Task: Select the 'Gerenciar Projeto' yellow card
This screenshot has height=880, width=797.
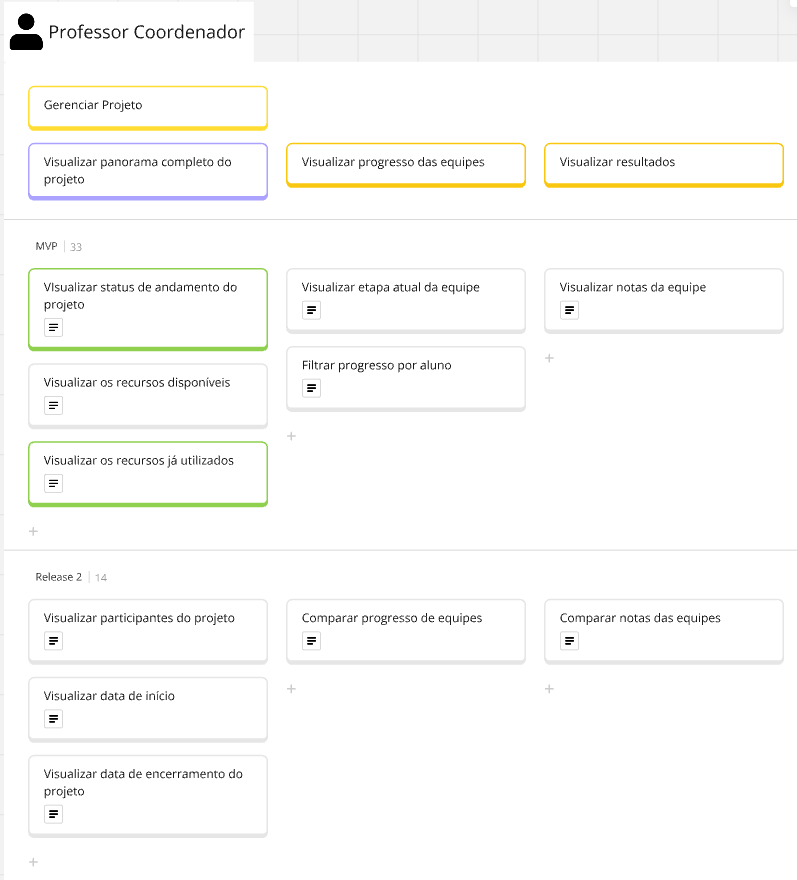Action: point(148,108)
